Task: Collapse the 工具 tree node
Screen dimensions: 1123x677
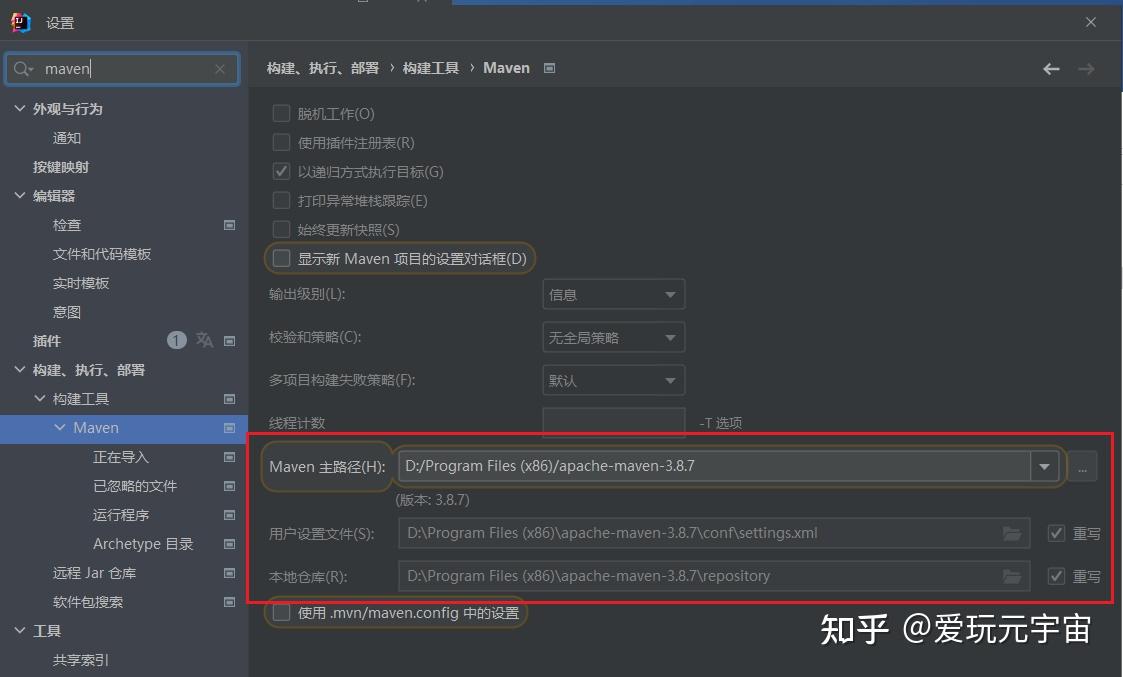Action: click(x=20, y=630)
